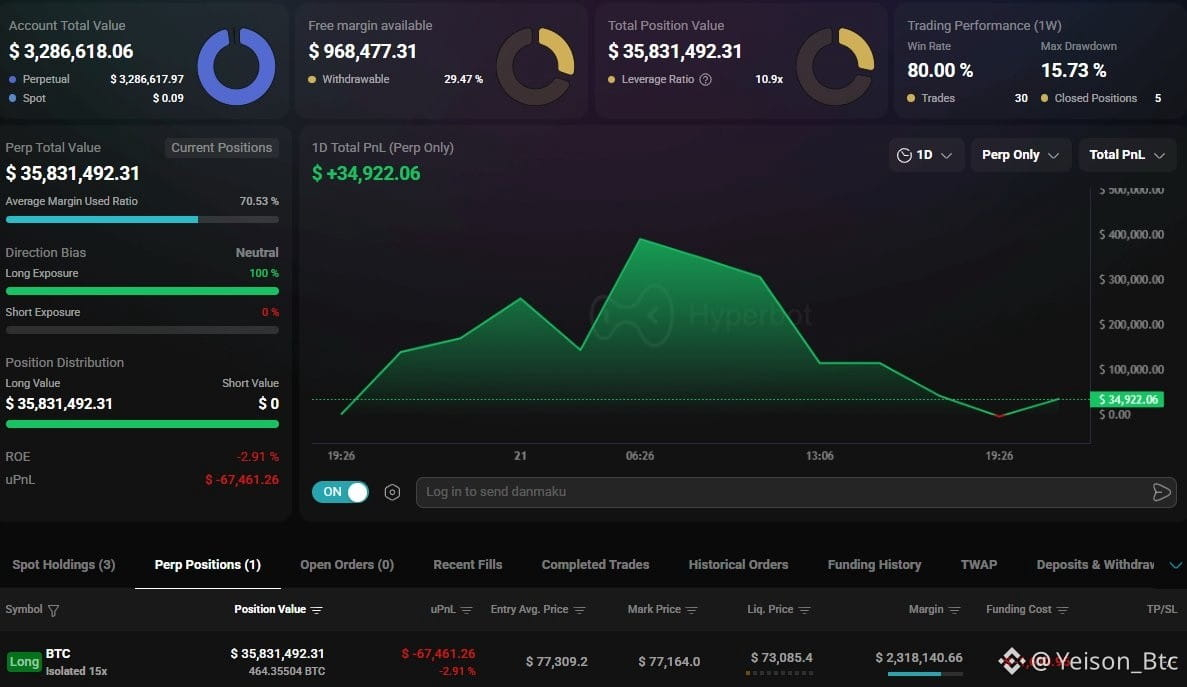Open the Completed Trades tab
This screenshot has width=1187, height=687.
596,564
